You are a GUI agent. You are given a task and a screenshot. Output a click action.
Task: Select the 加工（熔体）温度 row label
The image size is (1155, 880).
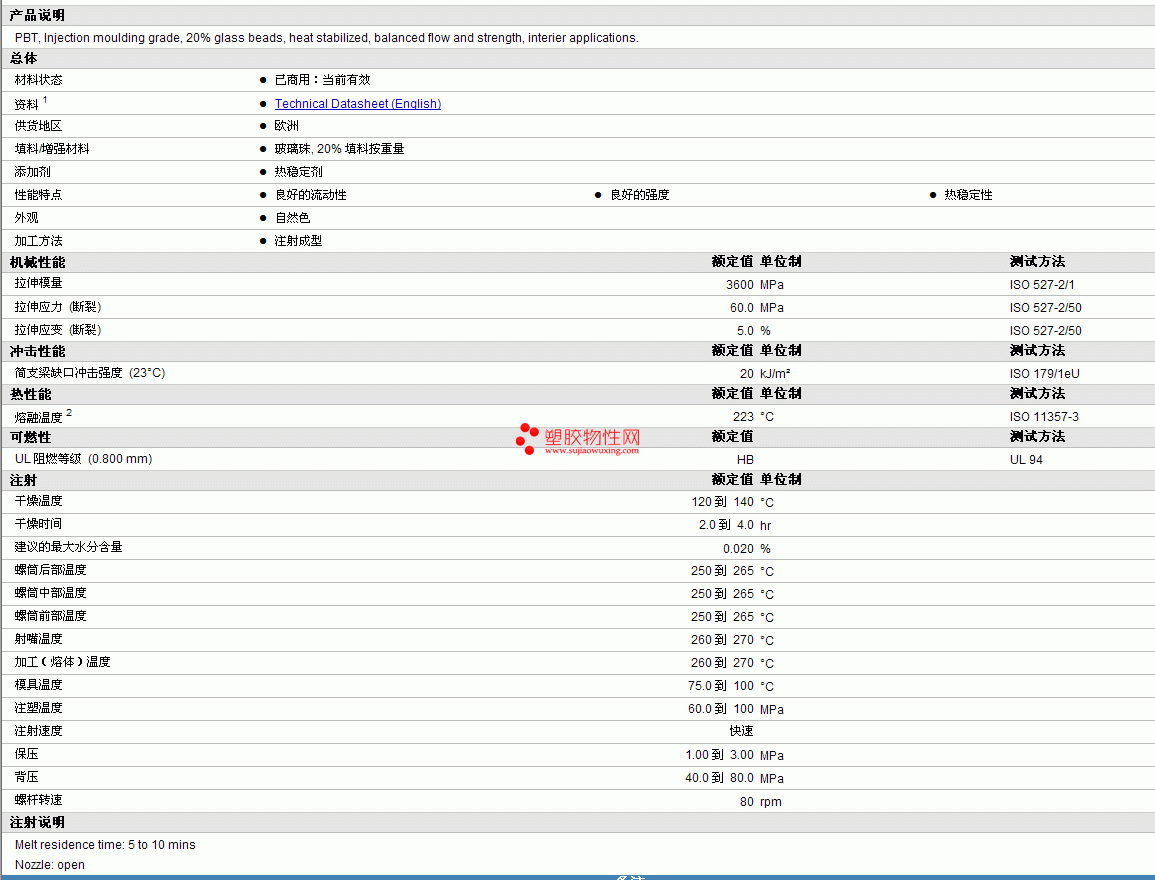(63, 661)
